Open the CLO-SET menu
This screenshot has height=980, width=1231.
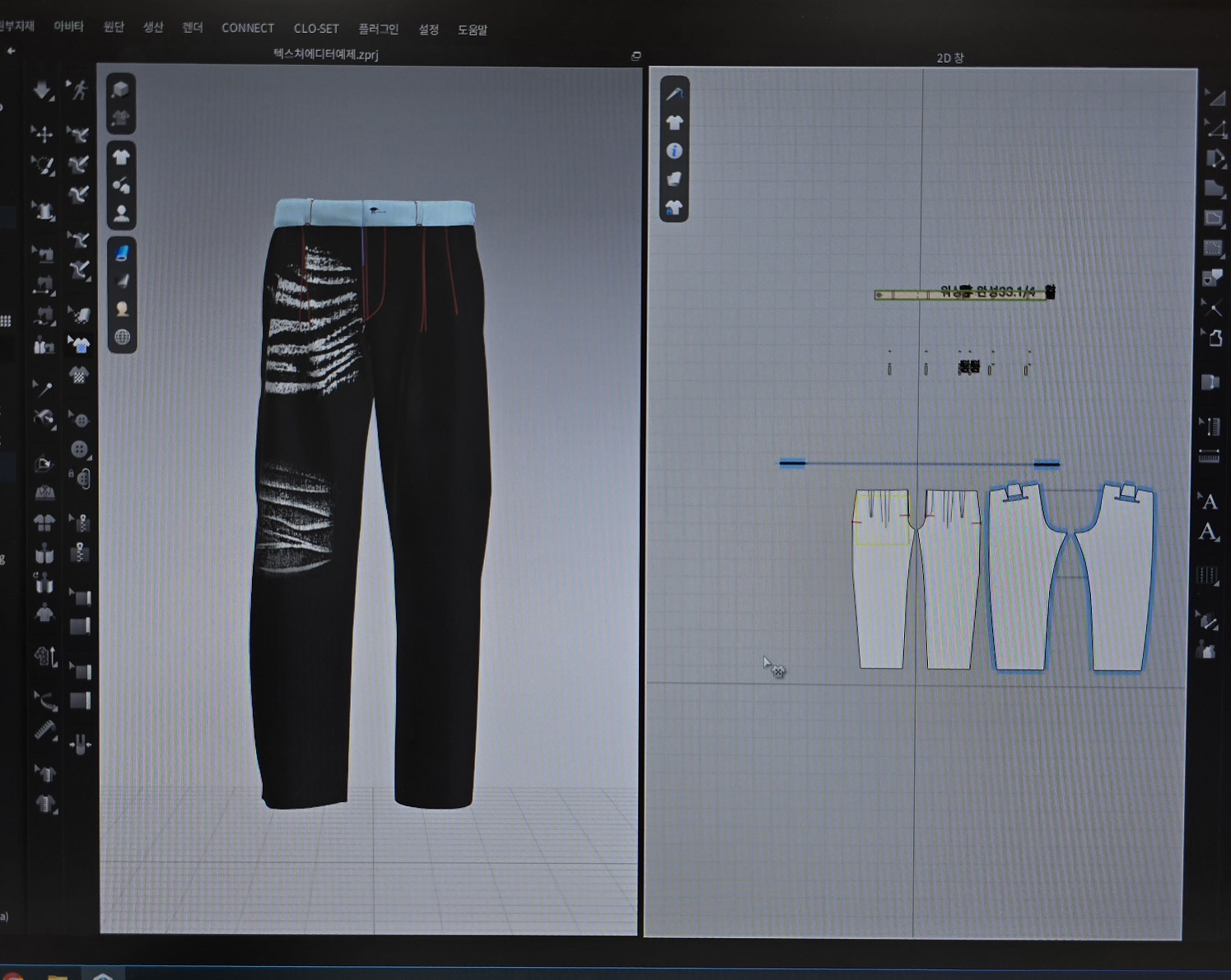[x=316, y=29]
